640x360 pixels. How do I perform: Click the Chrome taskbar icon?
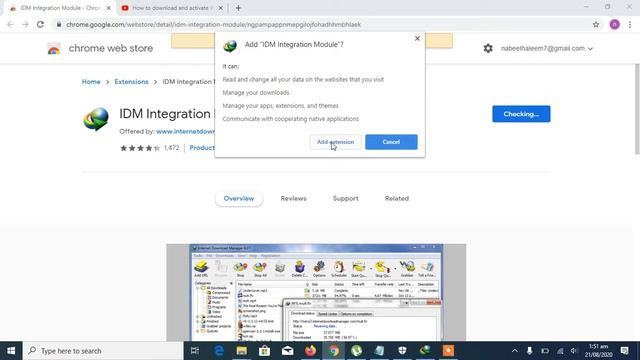click(x=333, y=351)
